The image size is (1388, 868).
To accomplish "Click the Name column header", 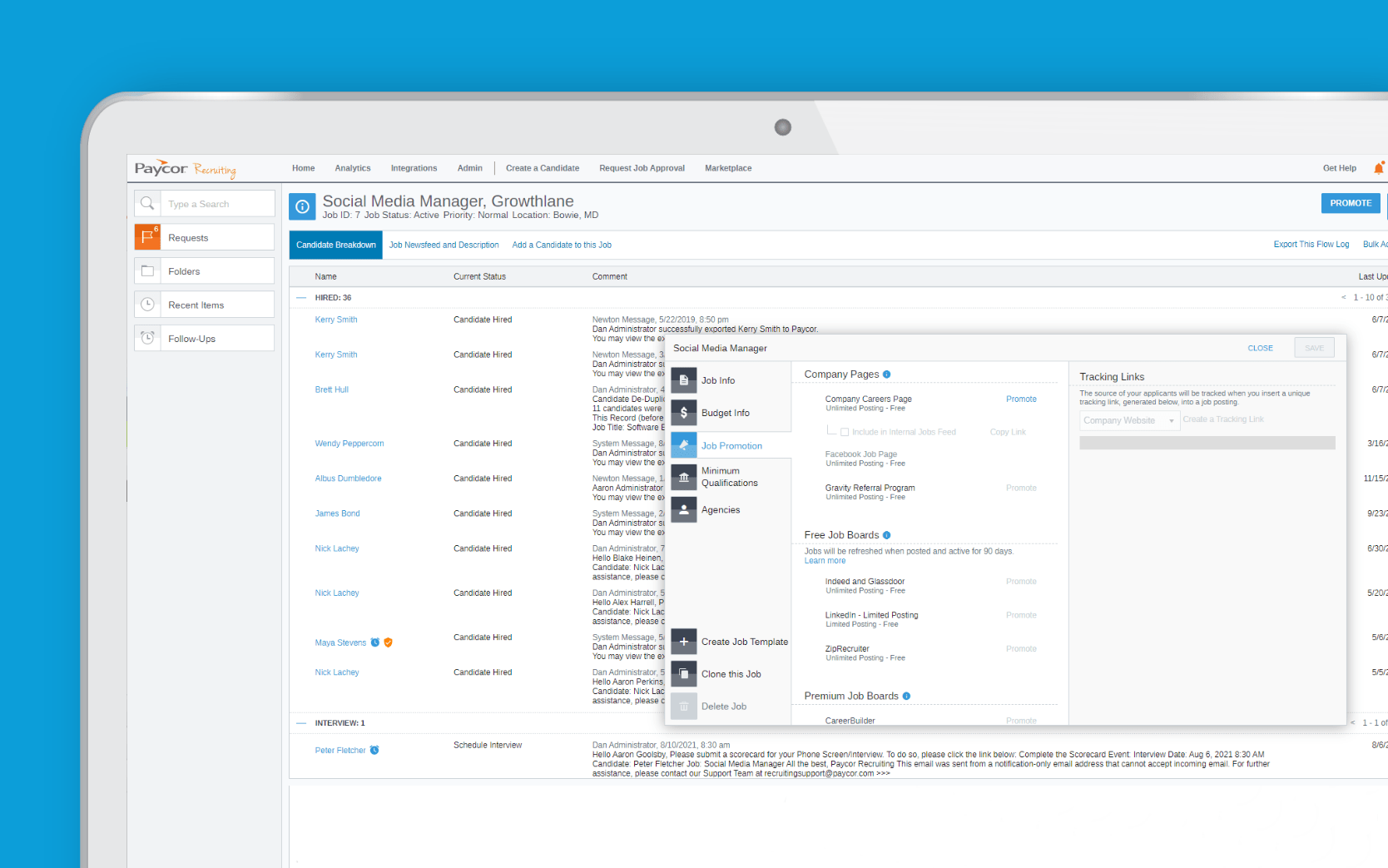I will (x=326, y=276).
